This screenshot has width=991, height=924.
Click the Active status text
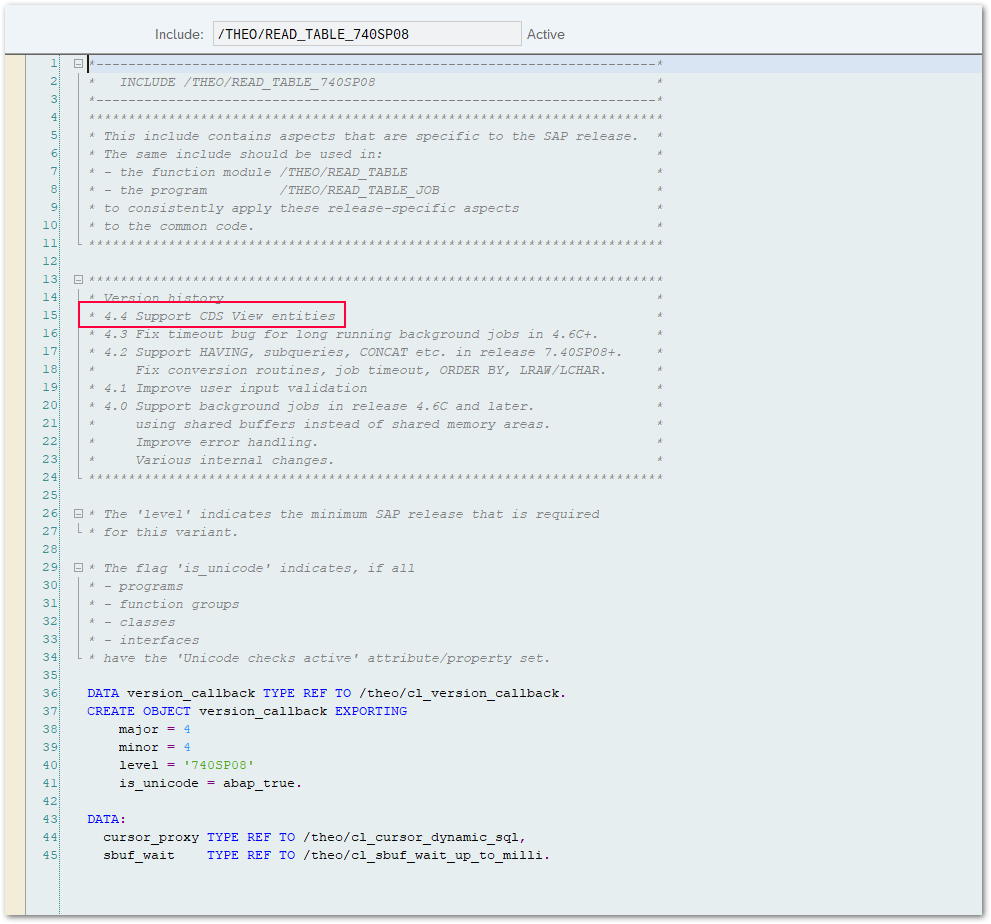click(546, 34)
